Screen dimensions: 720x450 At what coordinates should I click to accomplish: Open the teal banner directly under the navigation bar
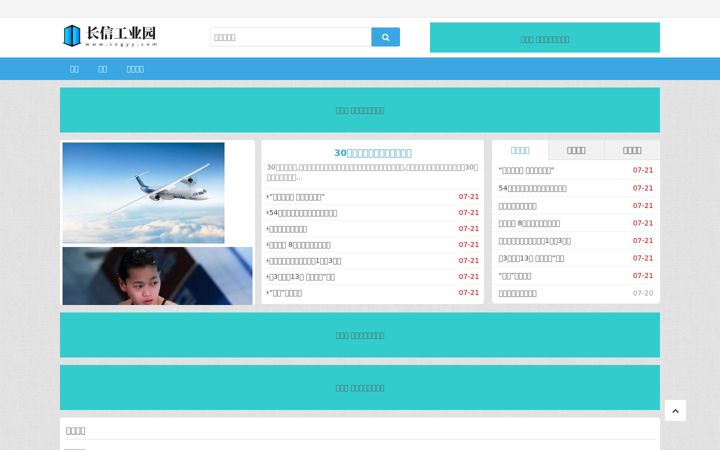coord(360,110)
